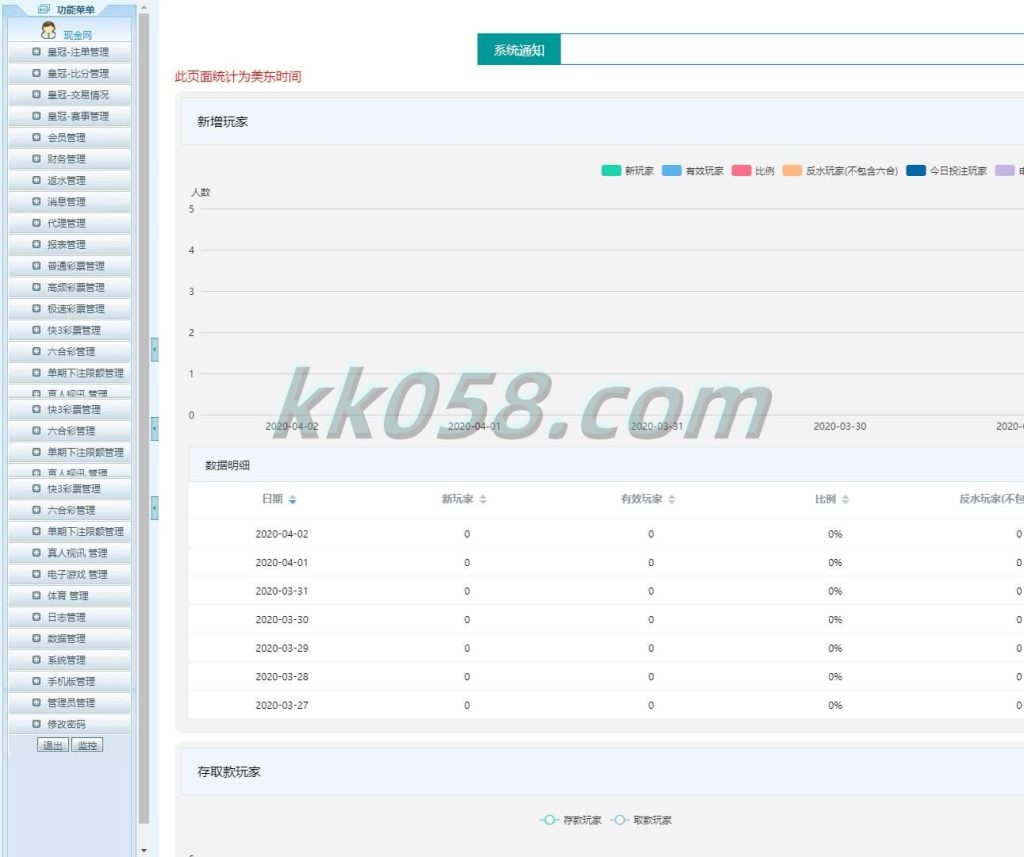Expand 高频彩票管理 menu section

click(70, 287)
